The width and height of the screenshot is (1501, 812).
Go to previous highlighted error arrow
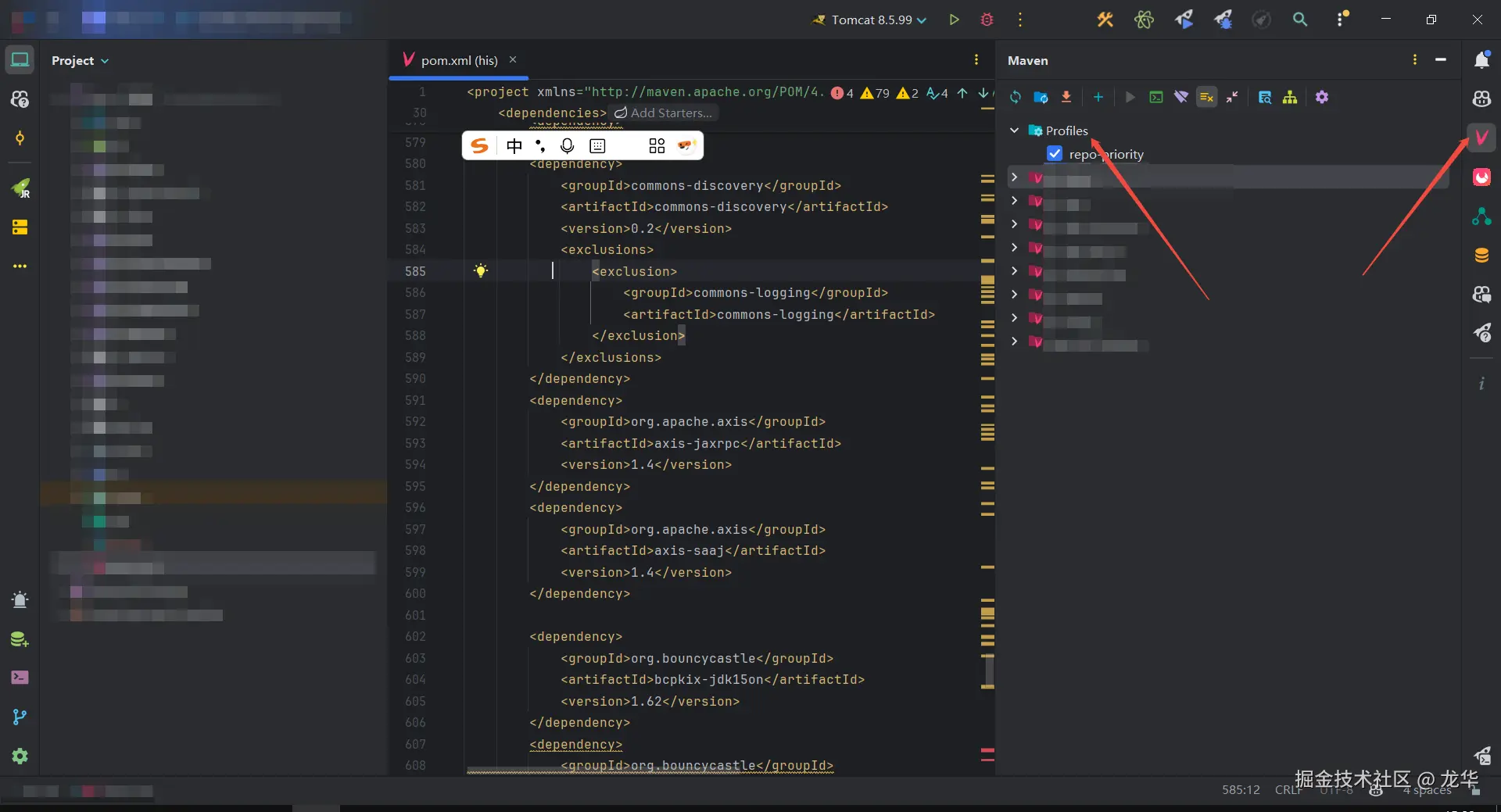pyautogui.click(x=962, y=93)
